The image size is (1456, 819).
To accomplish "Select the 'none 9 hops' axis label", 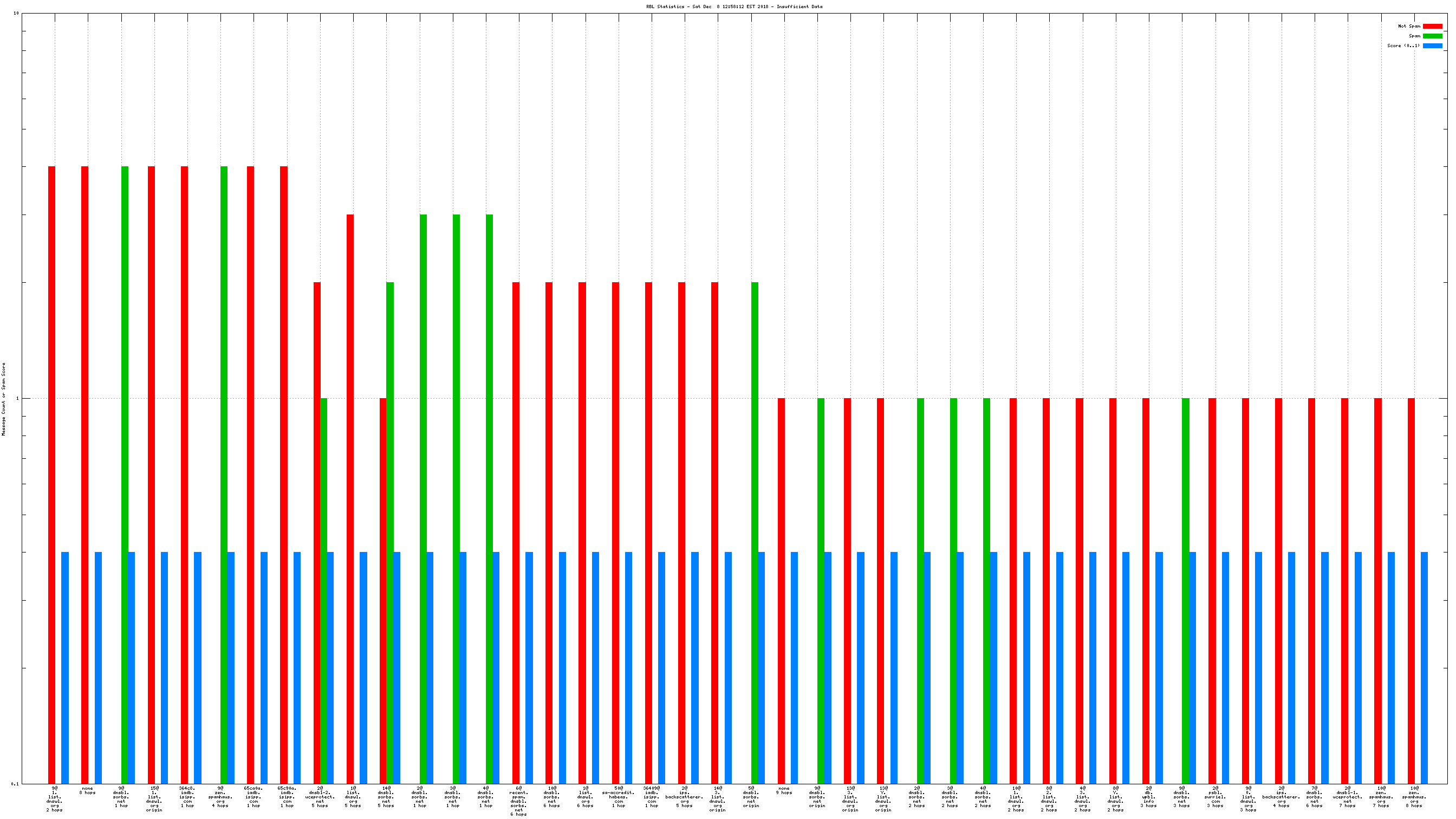I will (784, 790).
